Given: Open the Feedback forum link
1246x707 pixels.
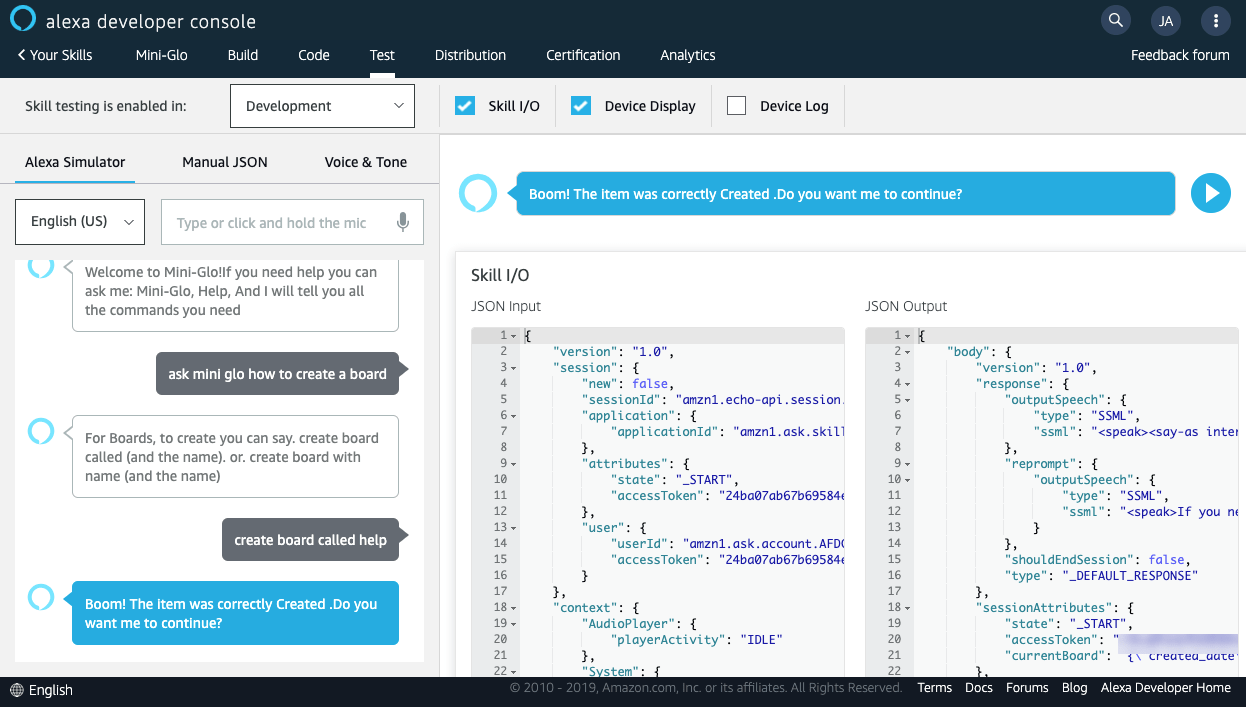Looking at the screenshot, I should (1180, 55).
